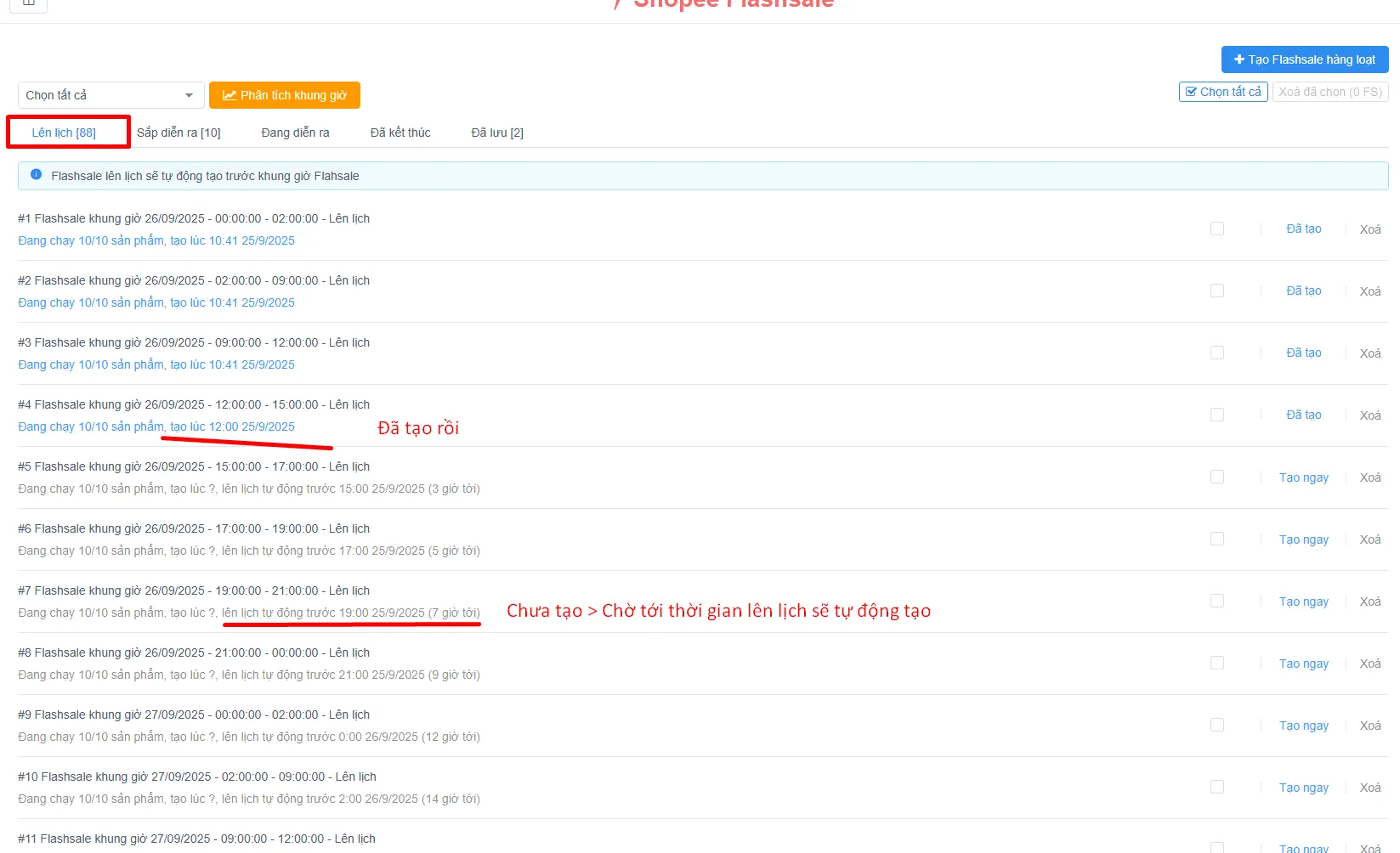
Task: Click the "Chọn tất cả" checkbox button at right
Action: (1223, 92)
